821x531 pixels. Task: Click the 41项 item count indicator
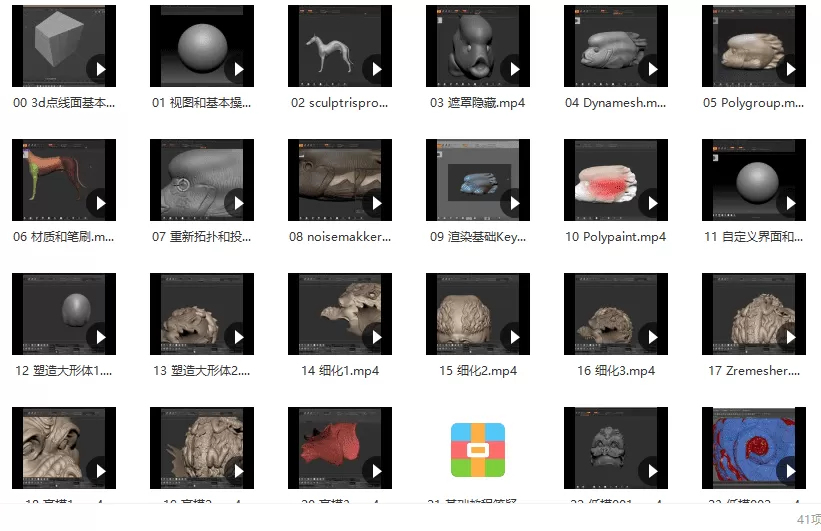pos(808,519)
